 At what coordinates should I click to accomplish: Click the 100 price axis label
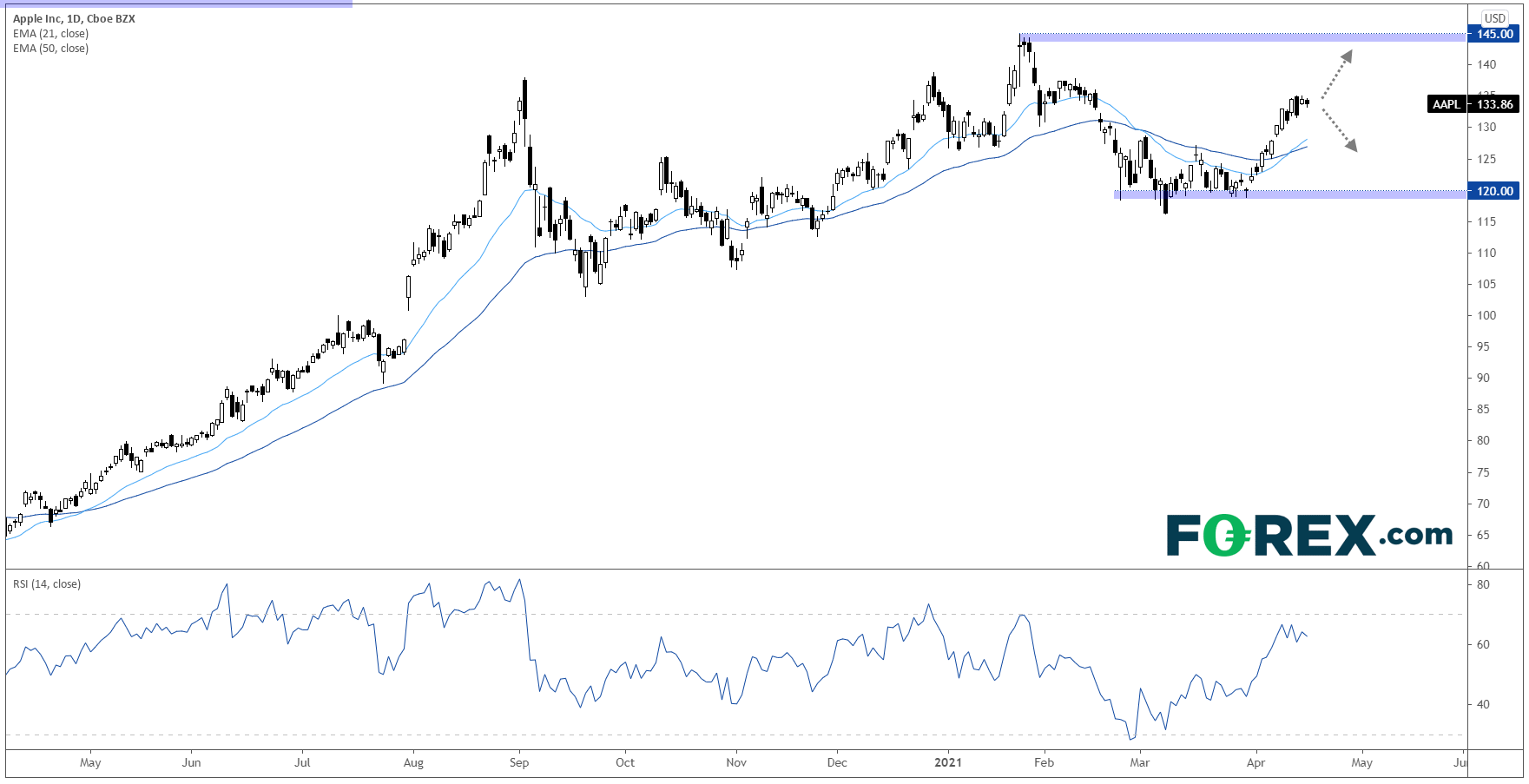click(x=1486, y=315)
